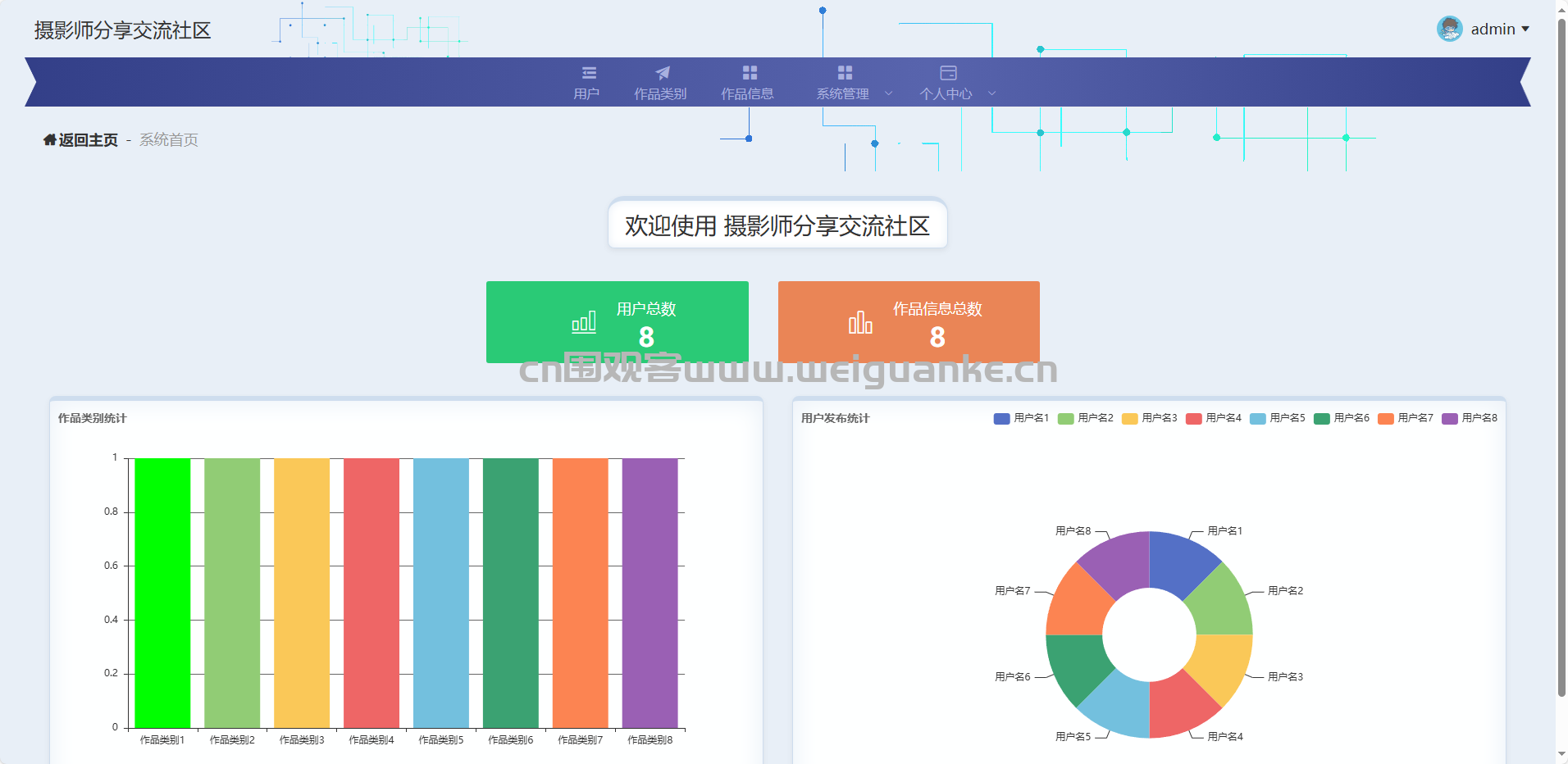Click the green 用户总数 statistics card
Screen dimensions: 1568x764
pyautogui.click(x=618, y=322)
